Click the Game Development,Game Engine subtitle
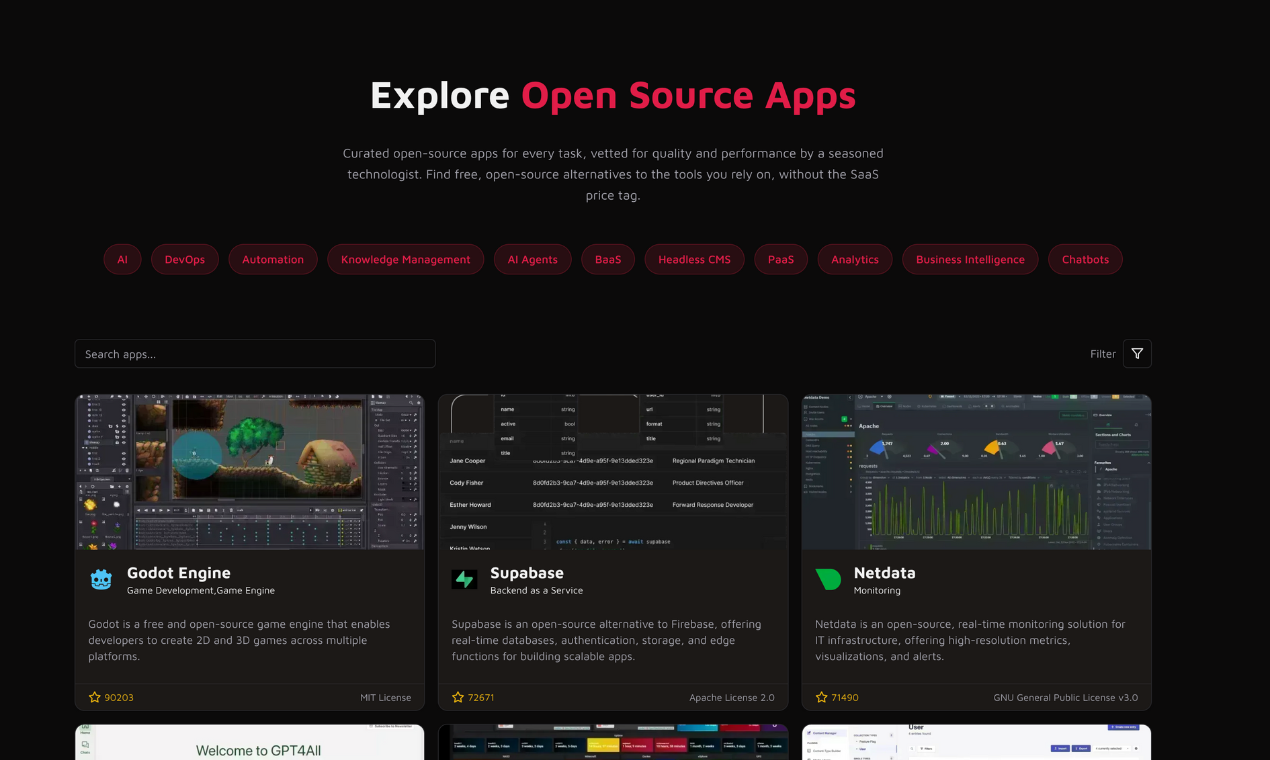The height and width of the screenshot is (760, 1270). [x=201, y=591]
